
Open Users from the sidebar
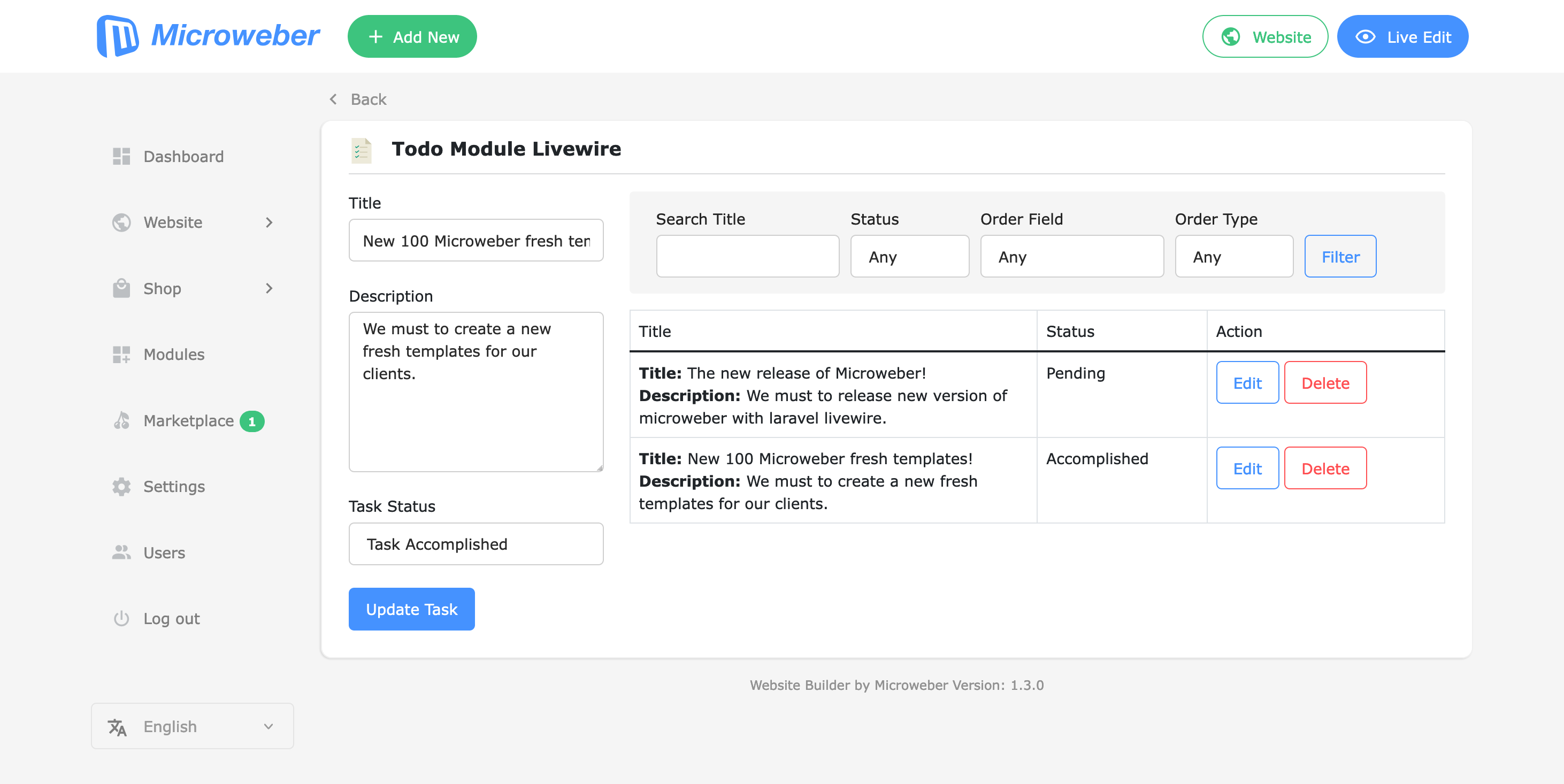tap(164, 552)
